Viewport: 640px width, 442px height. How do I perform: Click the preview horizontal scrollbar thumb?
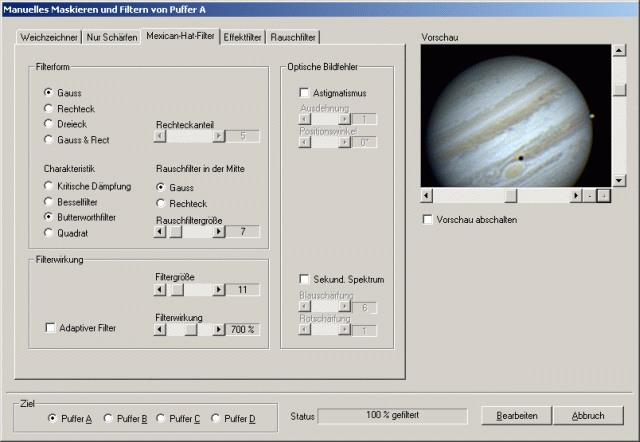click(x=510, y=196)
